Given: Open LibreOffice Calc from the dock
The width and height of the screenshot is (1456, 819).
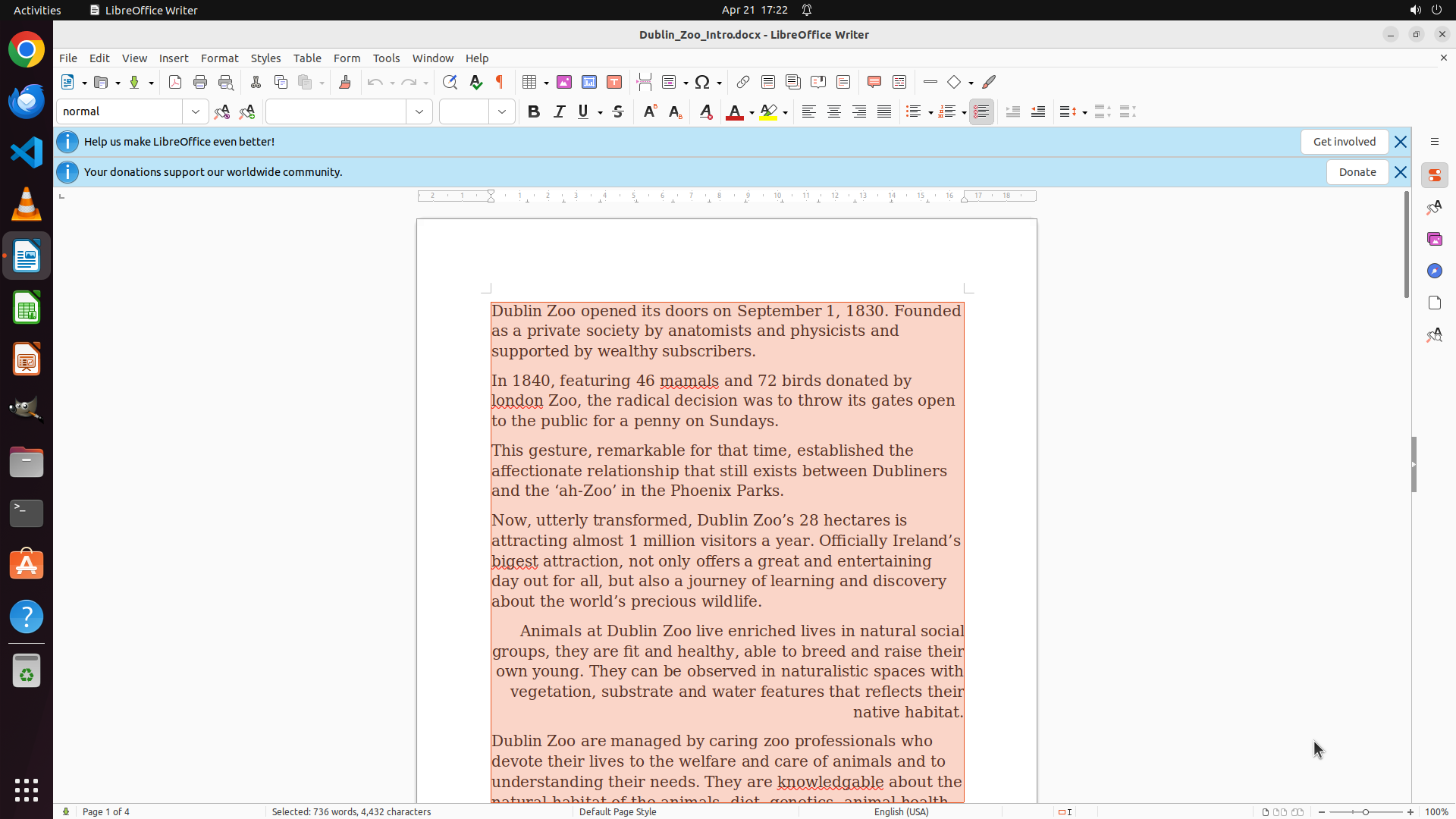Looking at the screenshot, I should coord(27,308).
